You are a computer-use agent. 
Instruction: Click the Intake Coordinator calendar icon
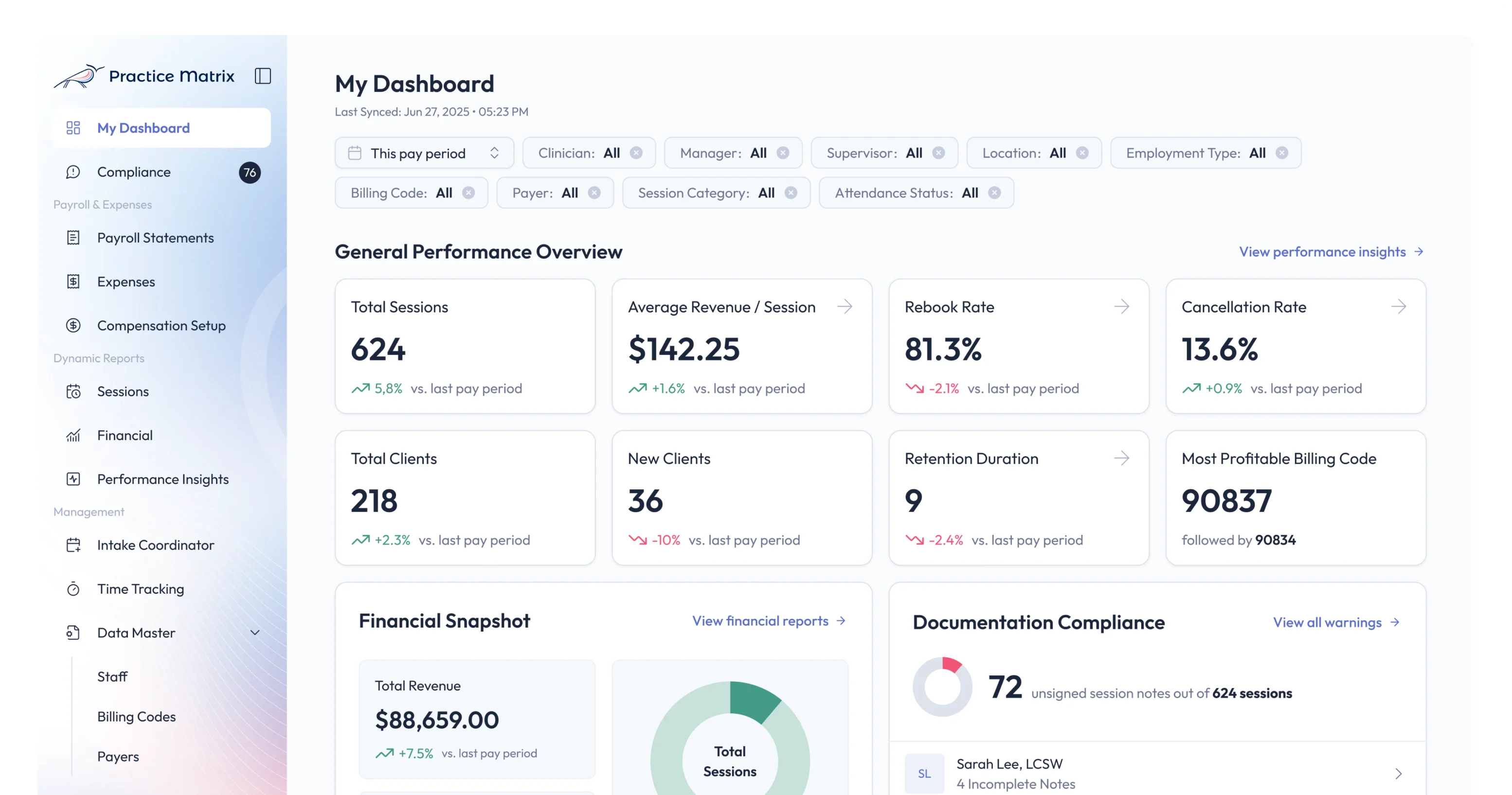pyautogui.click(x=73, y=545)
